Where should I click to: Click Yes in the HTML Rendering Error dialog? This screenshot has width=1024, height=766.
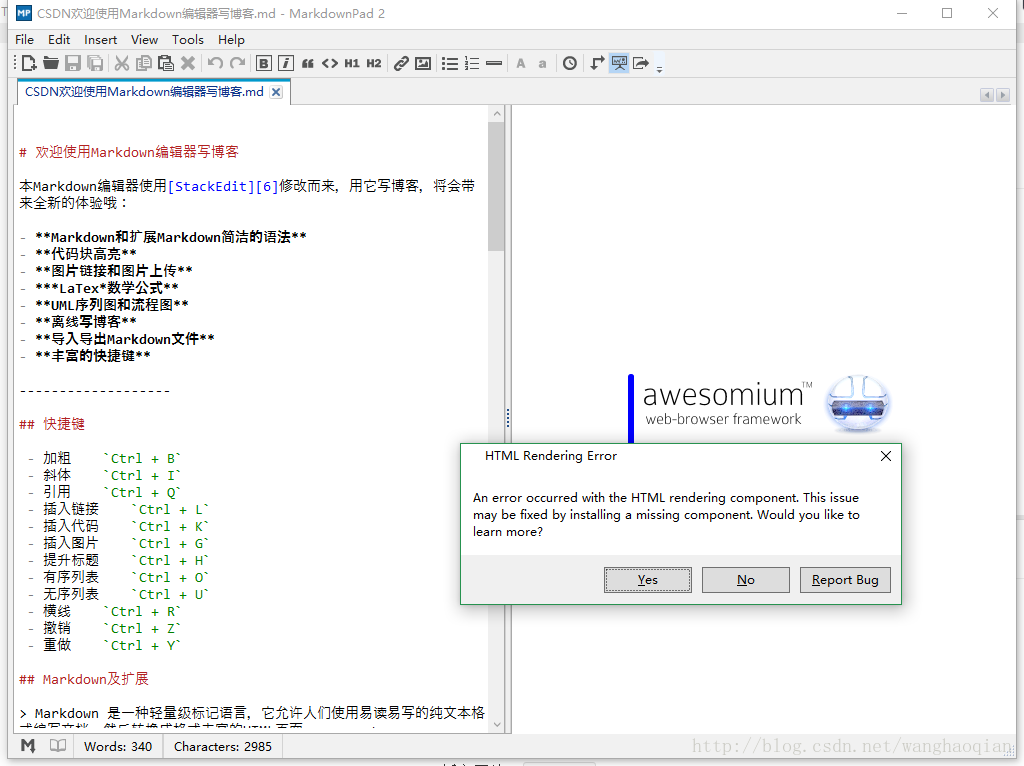coord(647,579)
